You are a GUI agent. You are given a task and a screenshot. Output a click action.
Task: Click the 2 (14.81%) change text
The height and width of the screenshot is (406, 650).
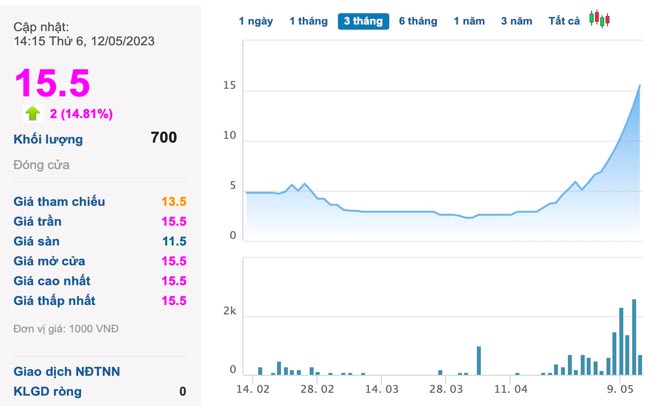tap(81, 113)
